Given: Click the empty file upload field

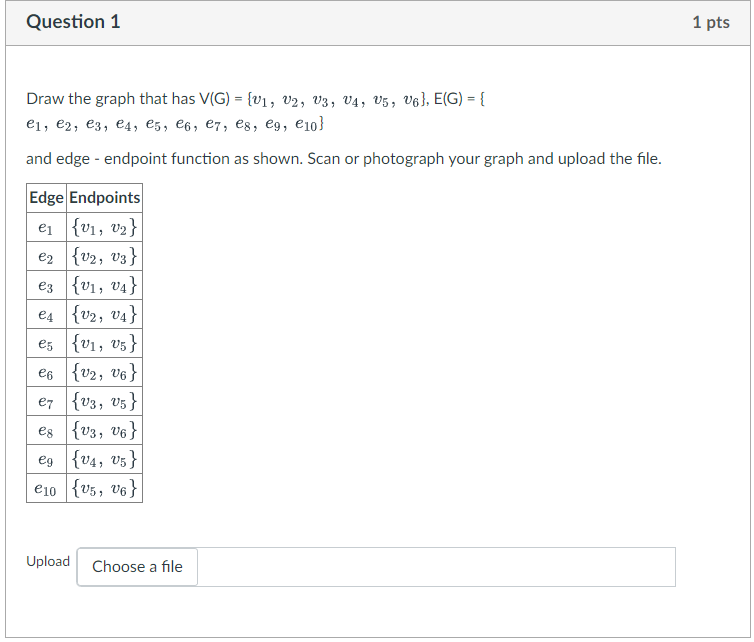Looking at the screenshot, I should pos(436,566).
